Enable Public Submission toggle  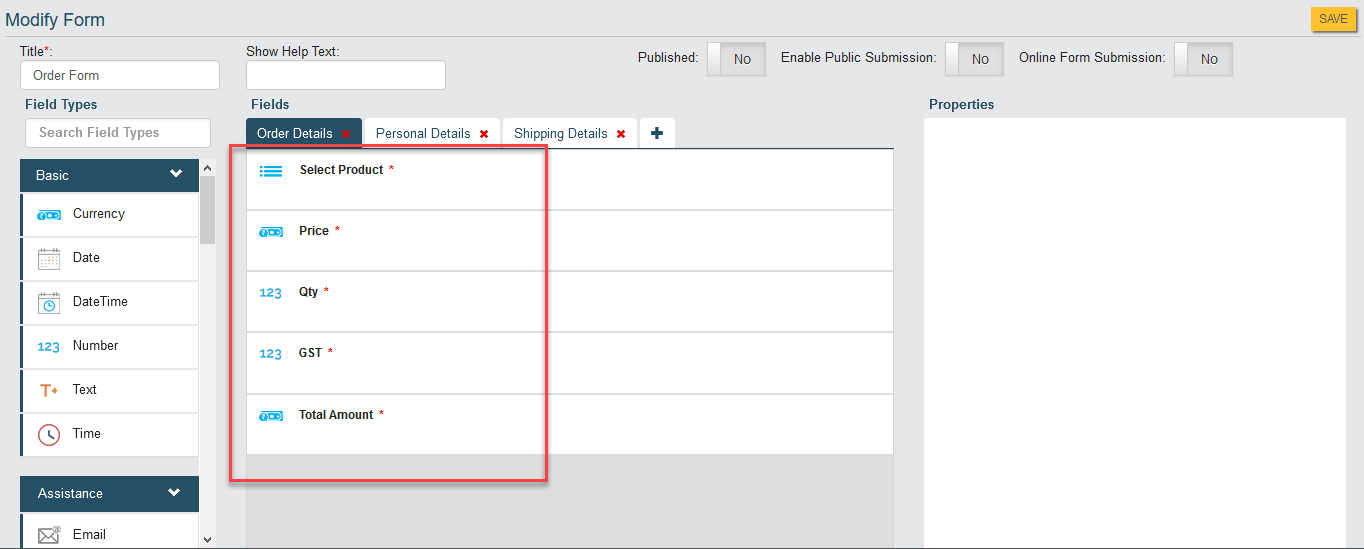974,59
